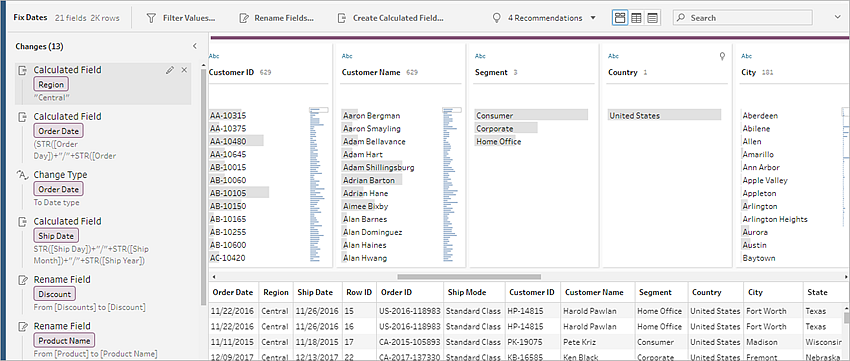This screenshot has height=361, width=850.
Task: Select the Home Office segment value
Action: [498, 141]
